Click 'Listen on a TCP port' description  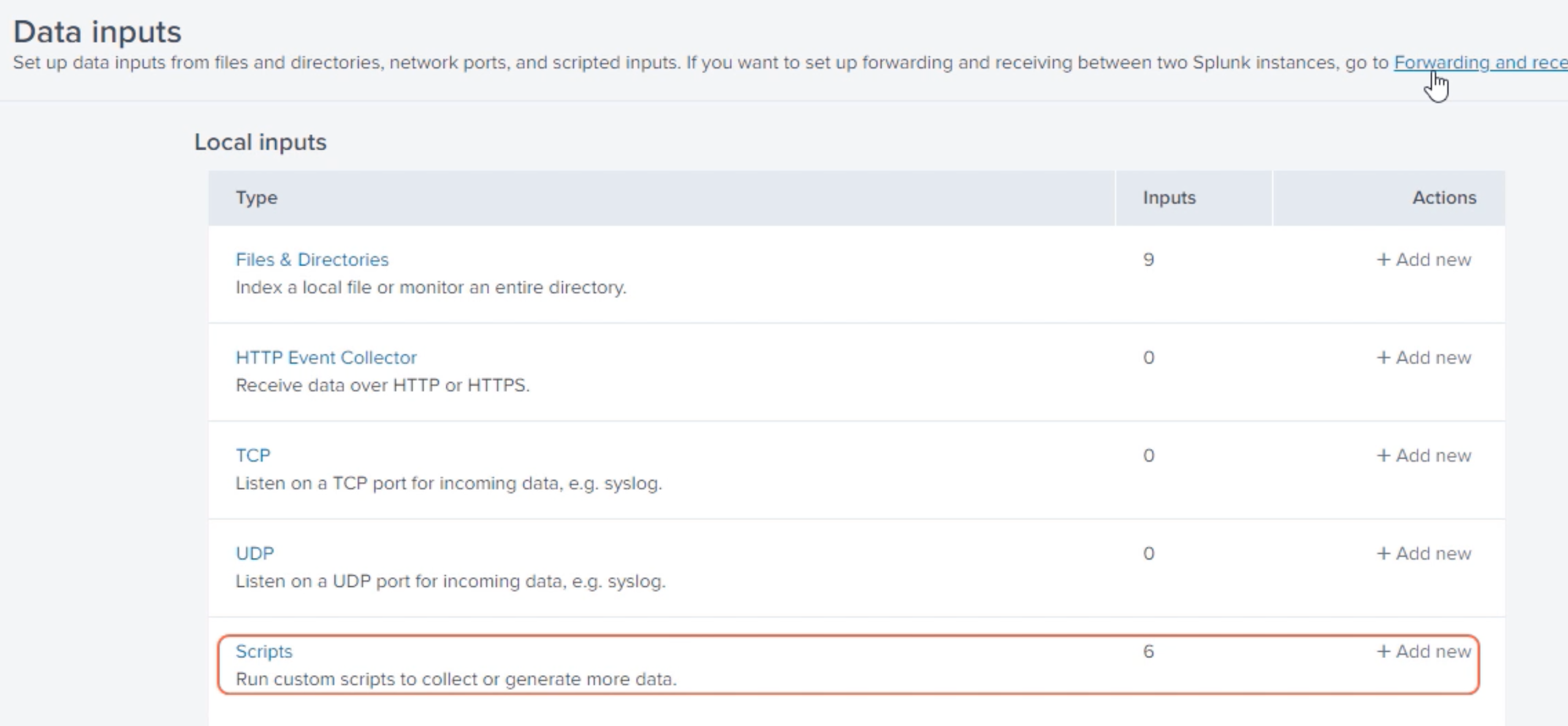click(449, 484)
